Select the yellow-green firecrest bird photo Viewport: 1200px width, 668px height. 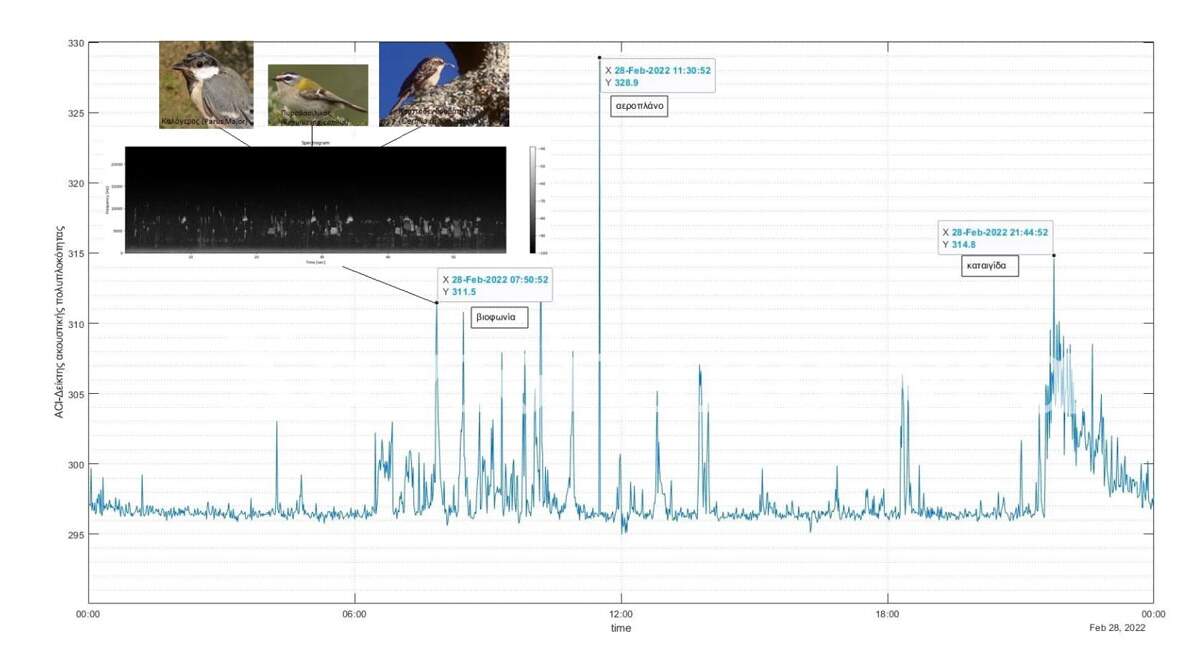317,95
